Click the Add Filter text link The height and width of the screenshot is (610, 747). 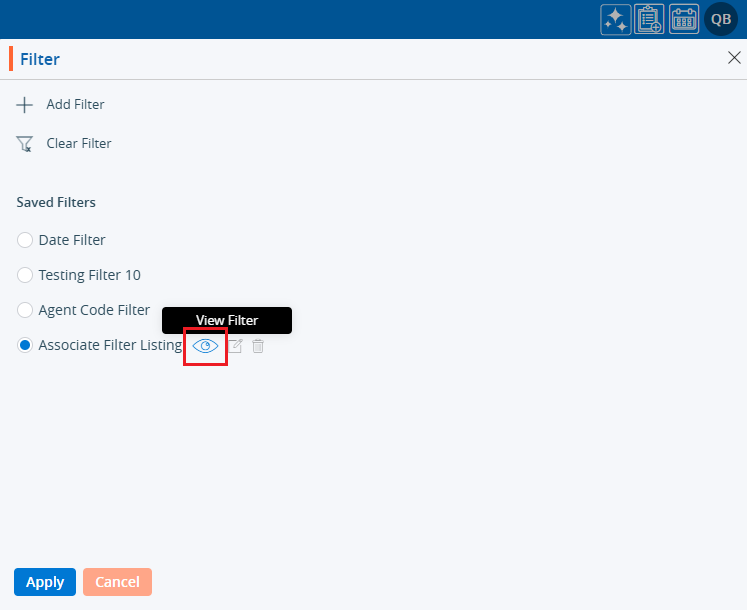75,105
